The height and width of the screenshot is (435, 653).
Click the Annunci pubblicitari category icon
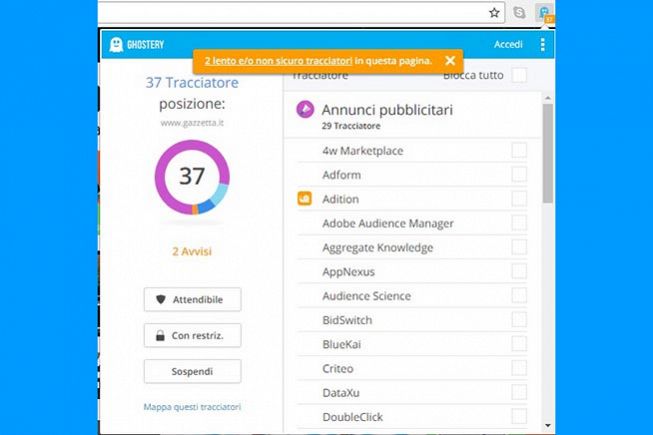(305, 109)
